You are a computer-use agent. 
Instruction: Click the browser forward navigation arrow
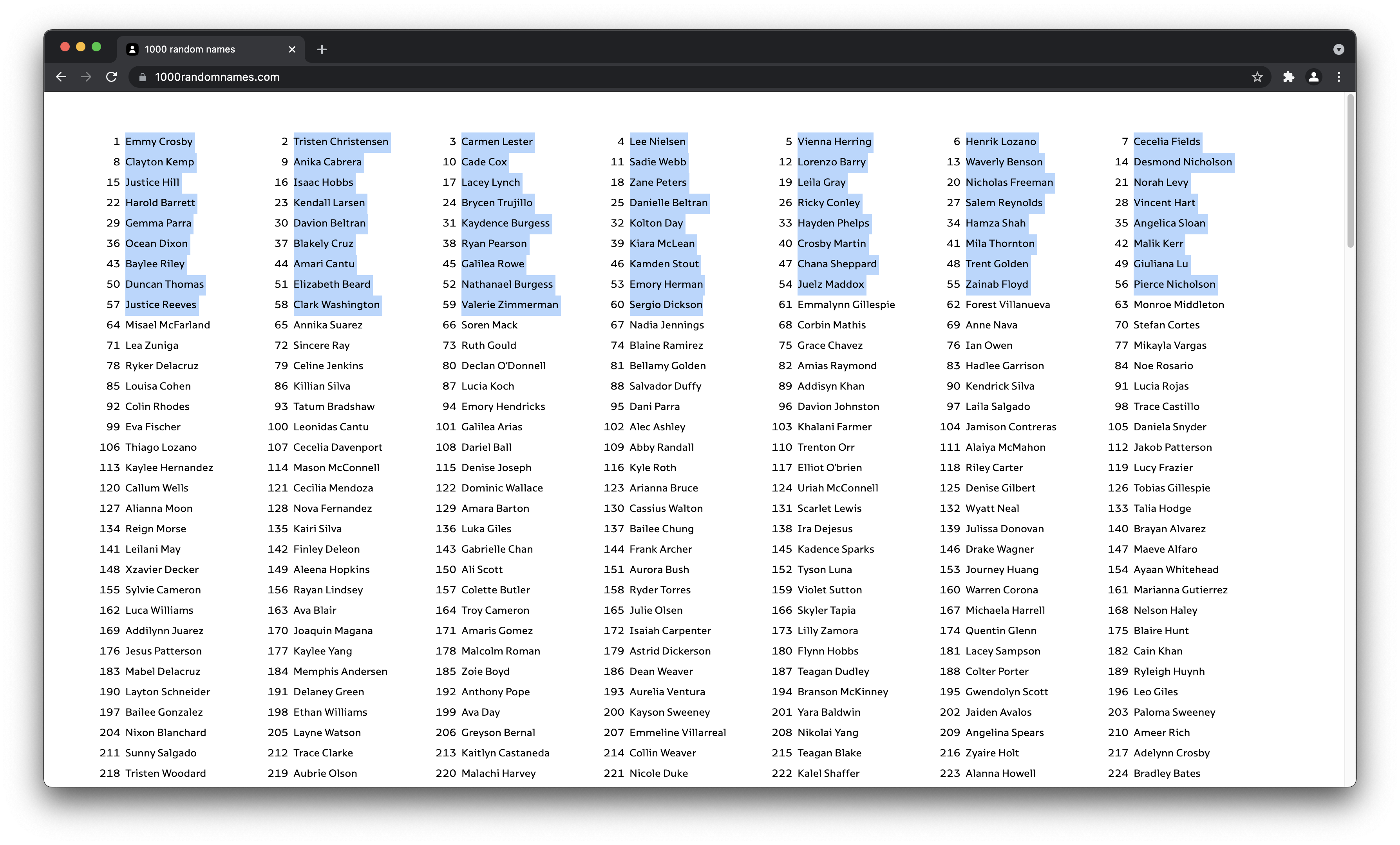(x=86, y=77)
